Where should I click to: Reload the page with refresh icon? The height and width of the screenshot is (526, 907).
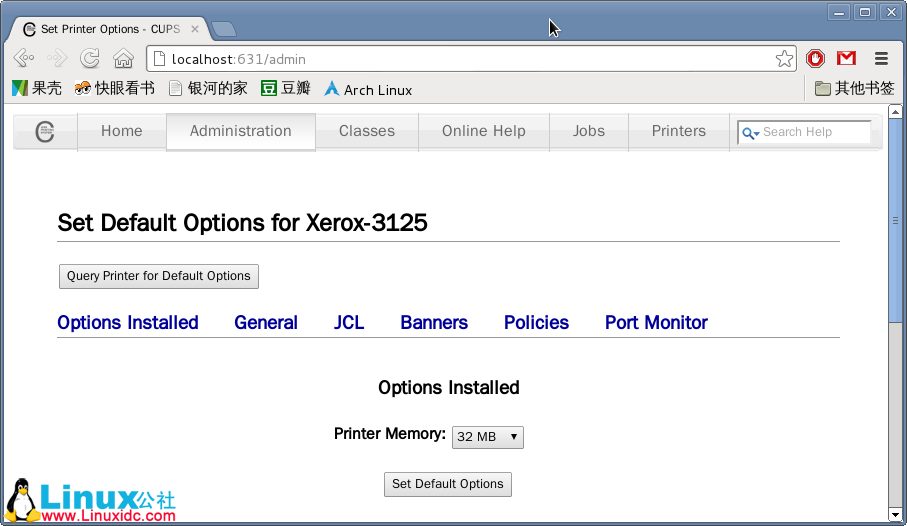[90, 59]
